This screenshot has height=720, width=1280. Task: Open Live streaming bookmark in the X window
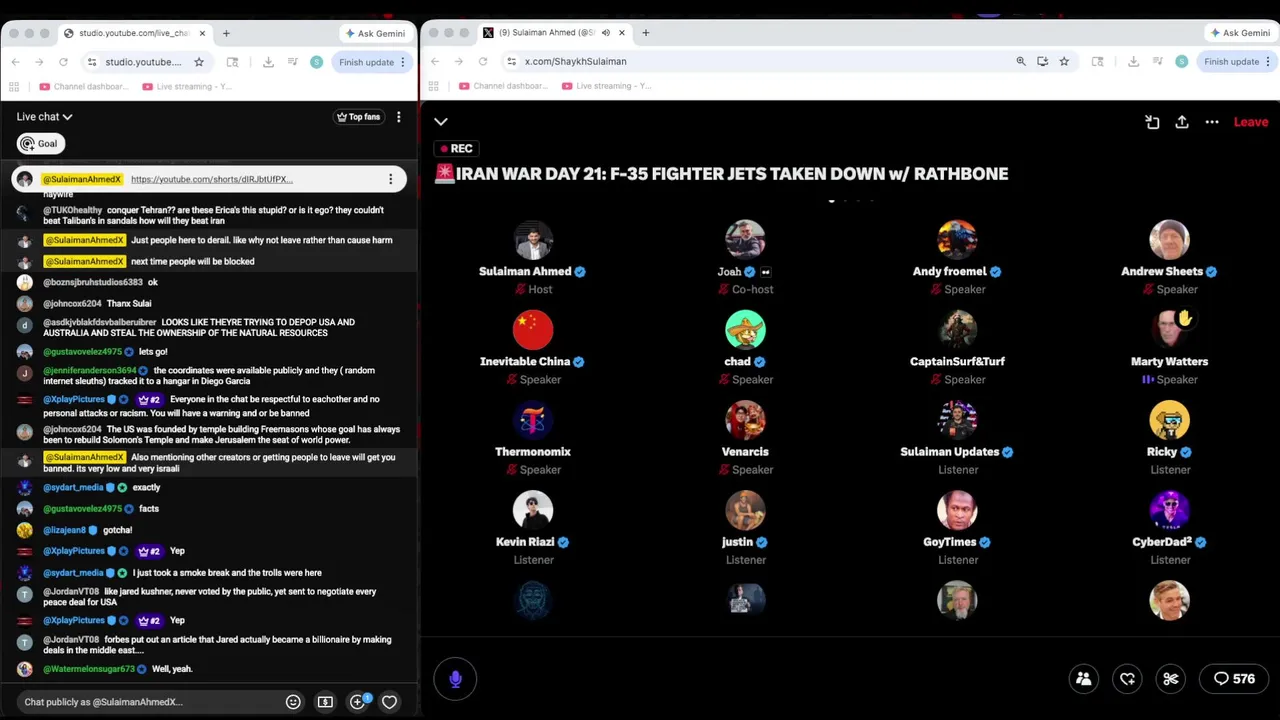click(x=607, y=86)
